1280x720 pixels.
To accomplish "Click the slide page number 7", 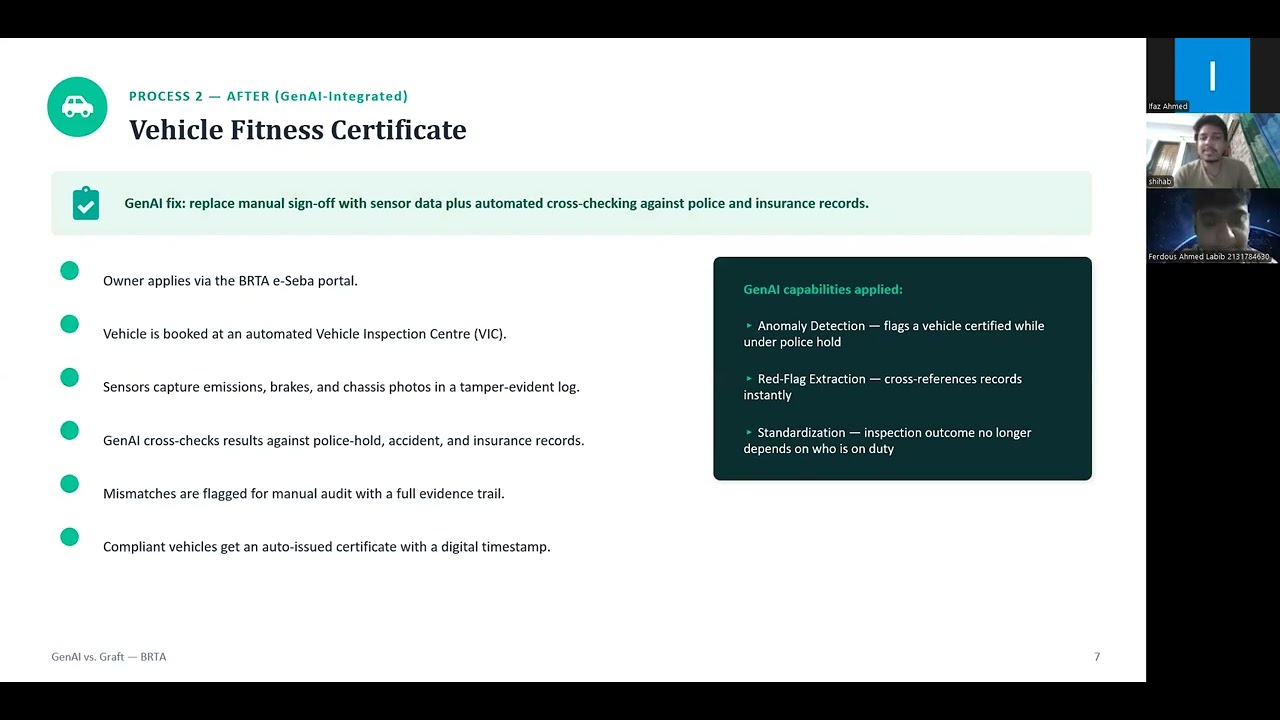I will (x=1097, y=657).
